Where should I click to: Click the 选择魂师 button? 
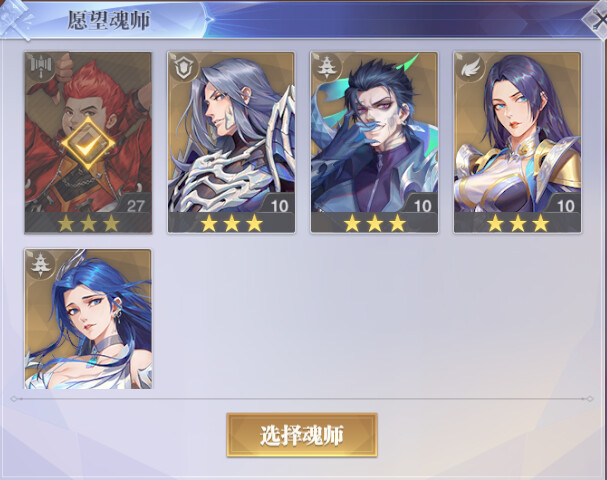[x=302, y=435]
